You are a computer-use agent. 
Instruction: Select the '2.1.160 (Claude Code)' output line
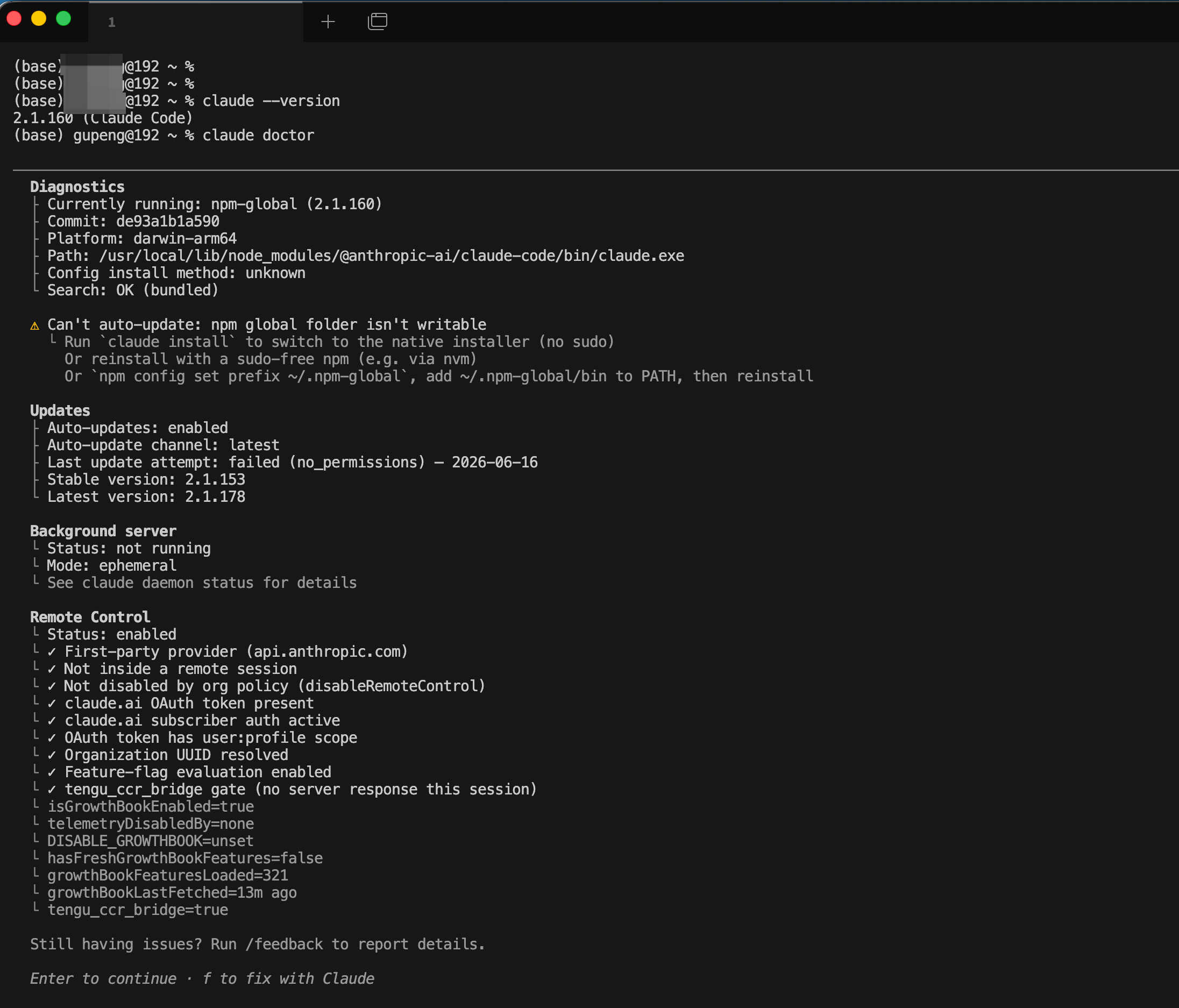(x=103, y=118)
